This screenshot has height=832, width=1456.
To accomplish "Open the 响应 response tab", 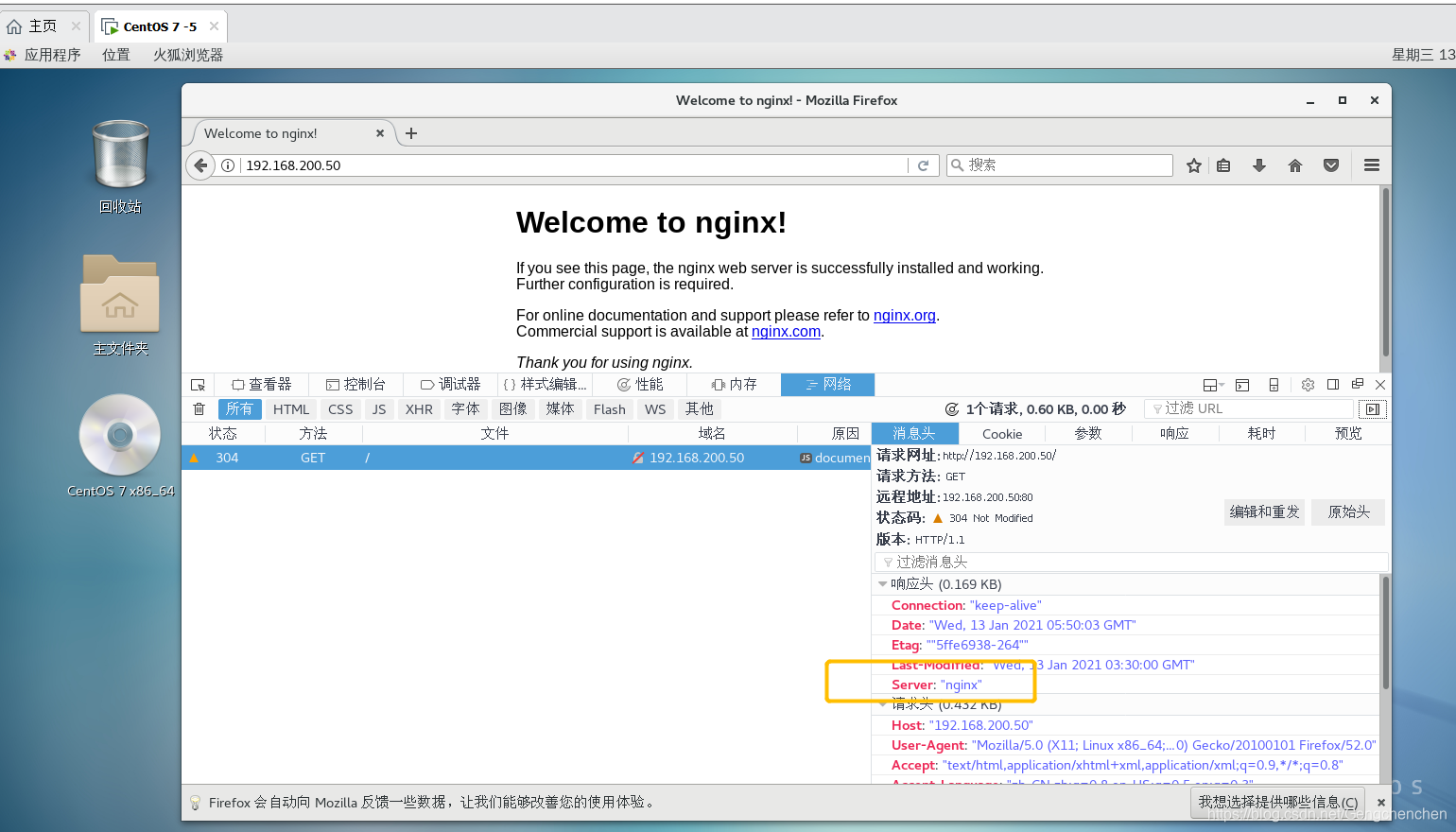I will (x=1174, y=434).
